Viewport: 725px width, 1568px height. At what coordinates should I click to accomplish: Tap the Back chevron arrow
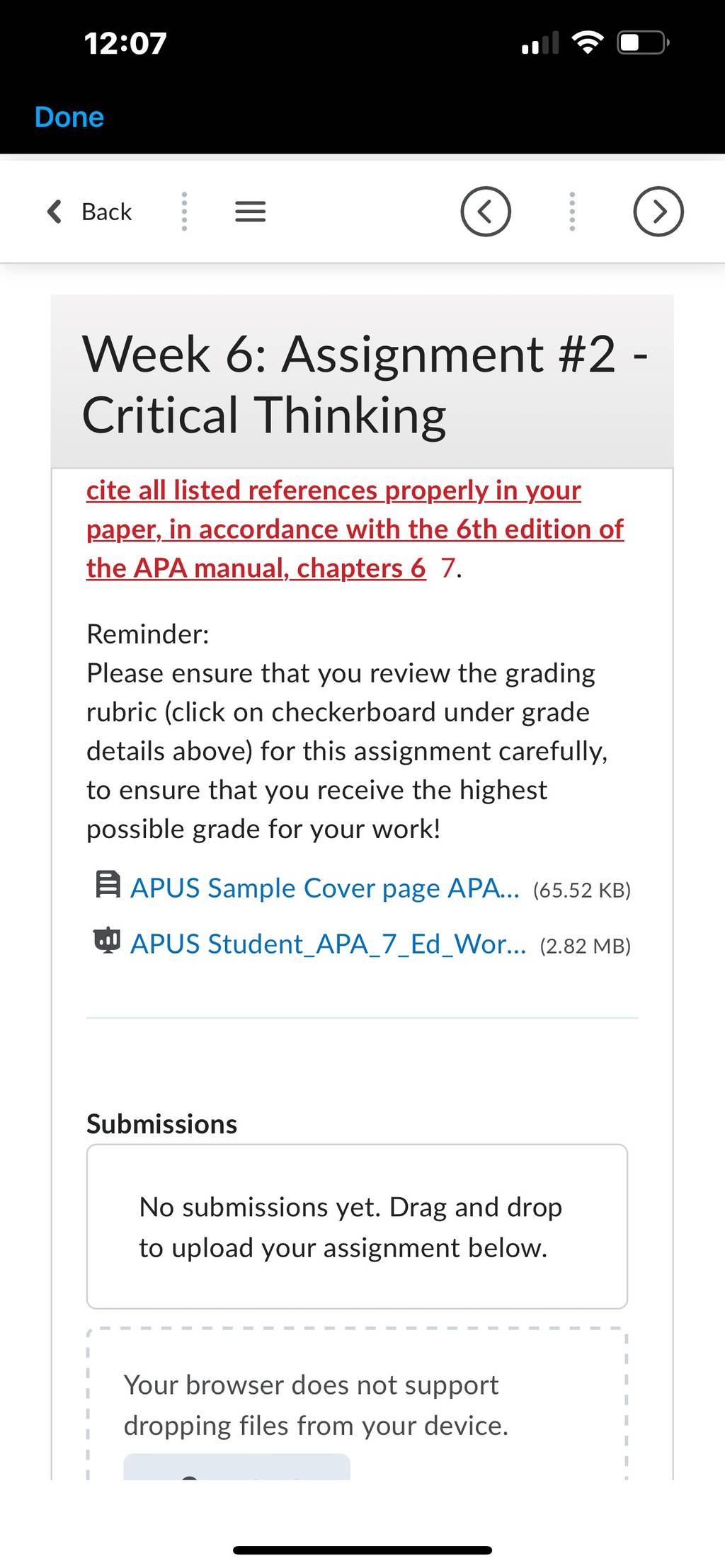coord(55,211)
